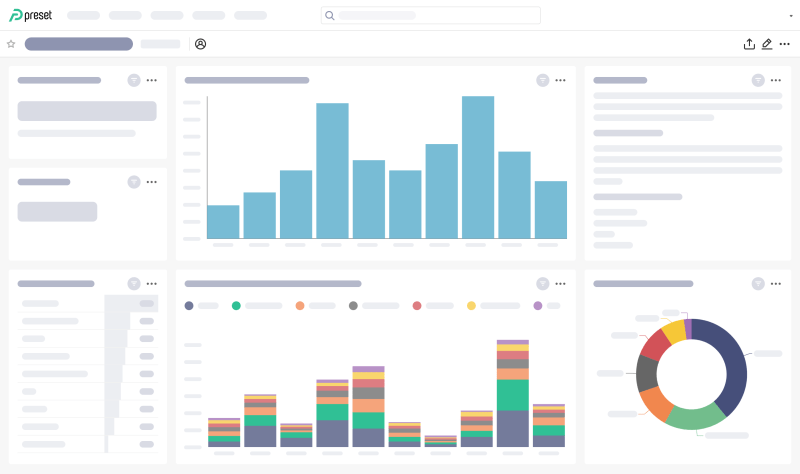
Task: Select the last navigation item before search bar
Action: click(250, 16)
